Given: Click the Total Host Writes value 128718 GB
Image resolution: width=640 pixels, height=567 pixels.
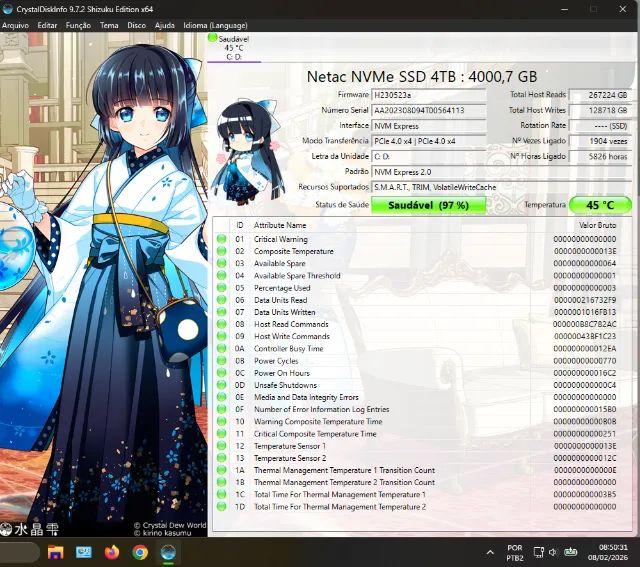Looking at the screenshot, I should [600, 110].
